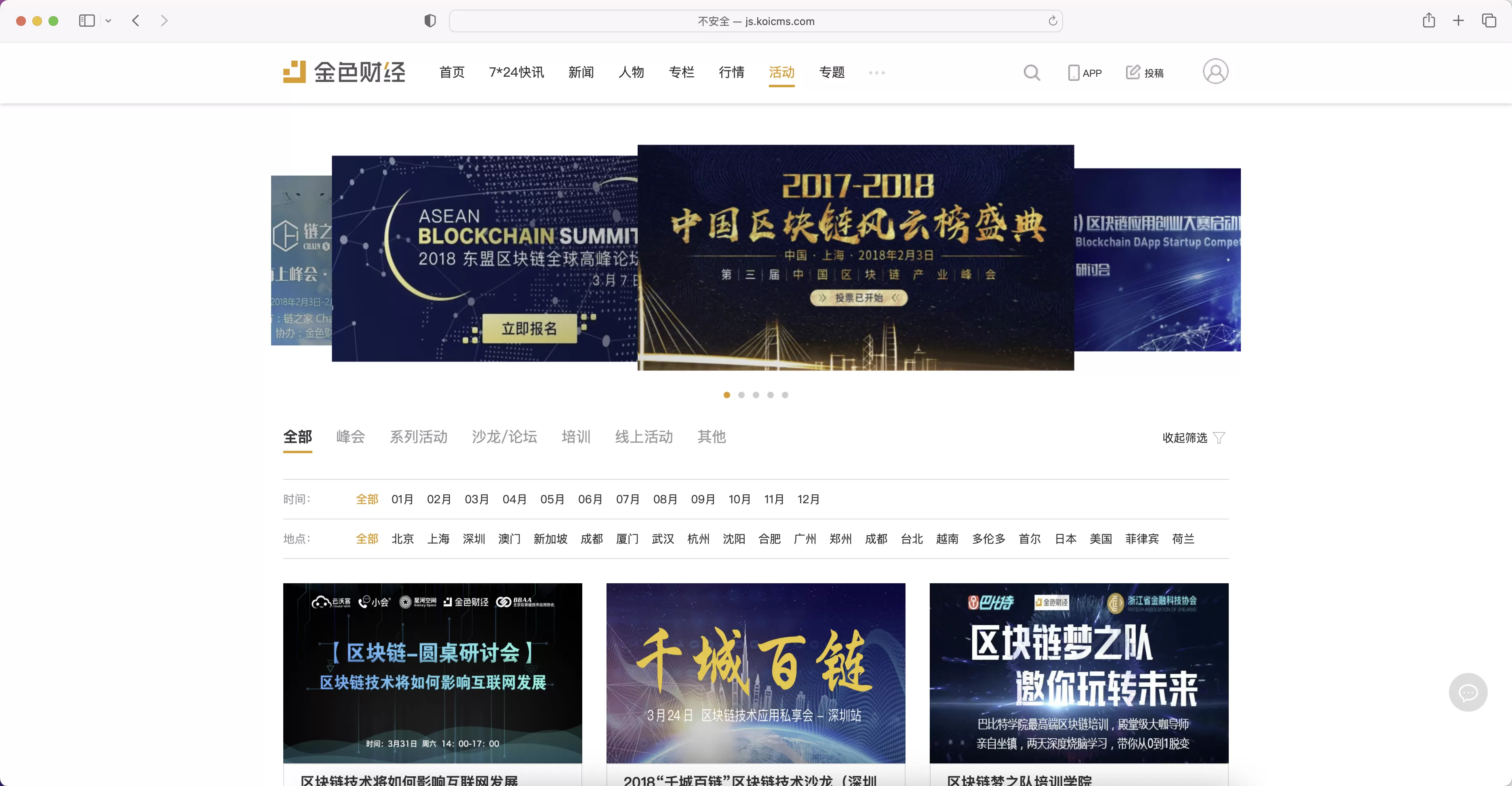Open the 新闻 nav item

pyautogui.click(x=581, y=72)
